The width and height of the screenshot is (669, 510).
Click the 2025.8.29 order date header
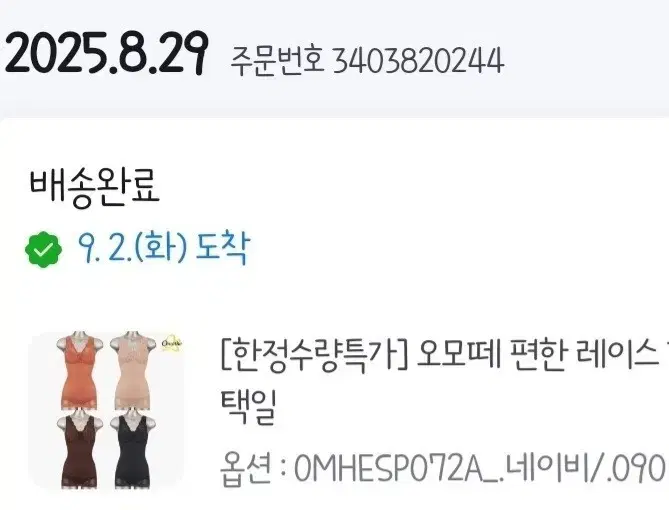106,54
